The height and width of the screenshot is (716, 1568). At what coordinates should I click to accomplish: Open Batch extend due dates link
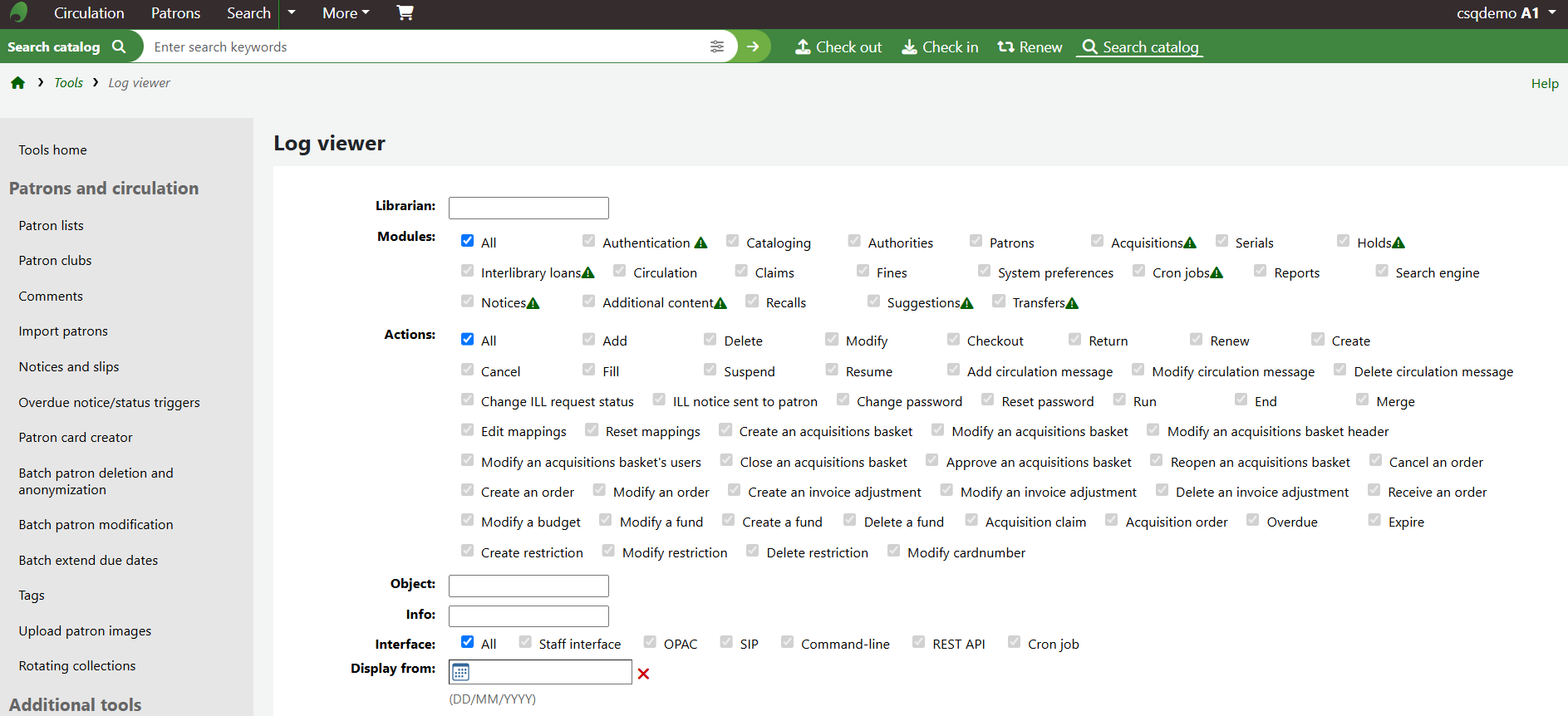[88, 560]
